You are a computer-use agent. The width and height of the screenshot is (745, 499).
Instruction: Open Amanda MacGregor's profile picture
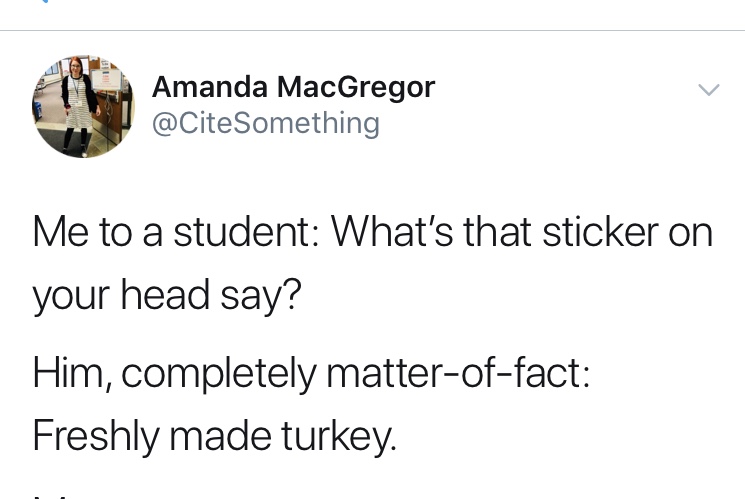point(83,105)
